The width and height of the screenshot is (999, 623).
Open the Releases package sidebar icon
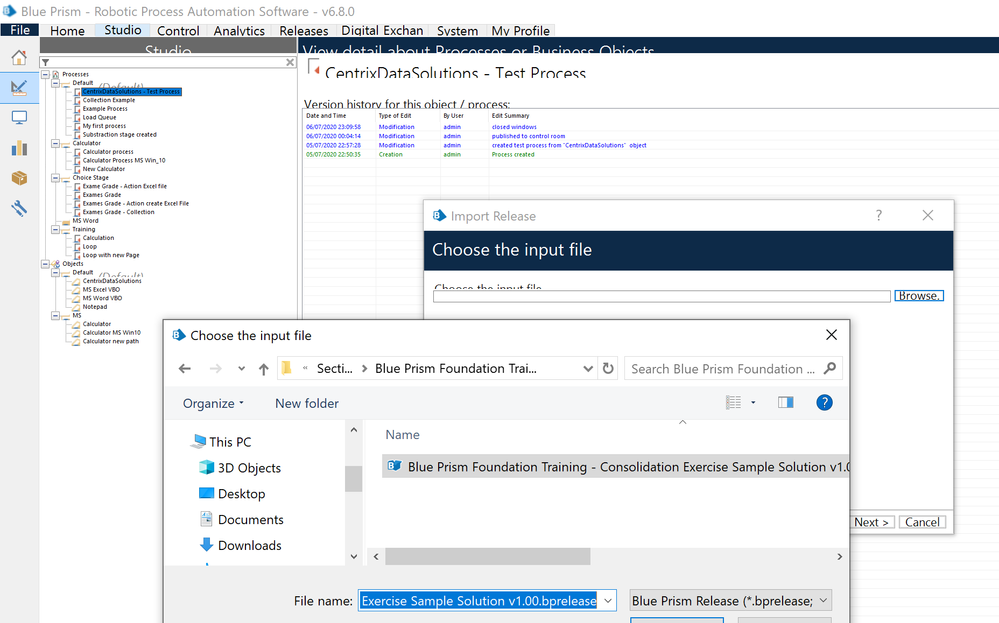point(19,178)
